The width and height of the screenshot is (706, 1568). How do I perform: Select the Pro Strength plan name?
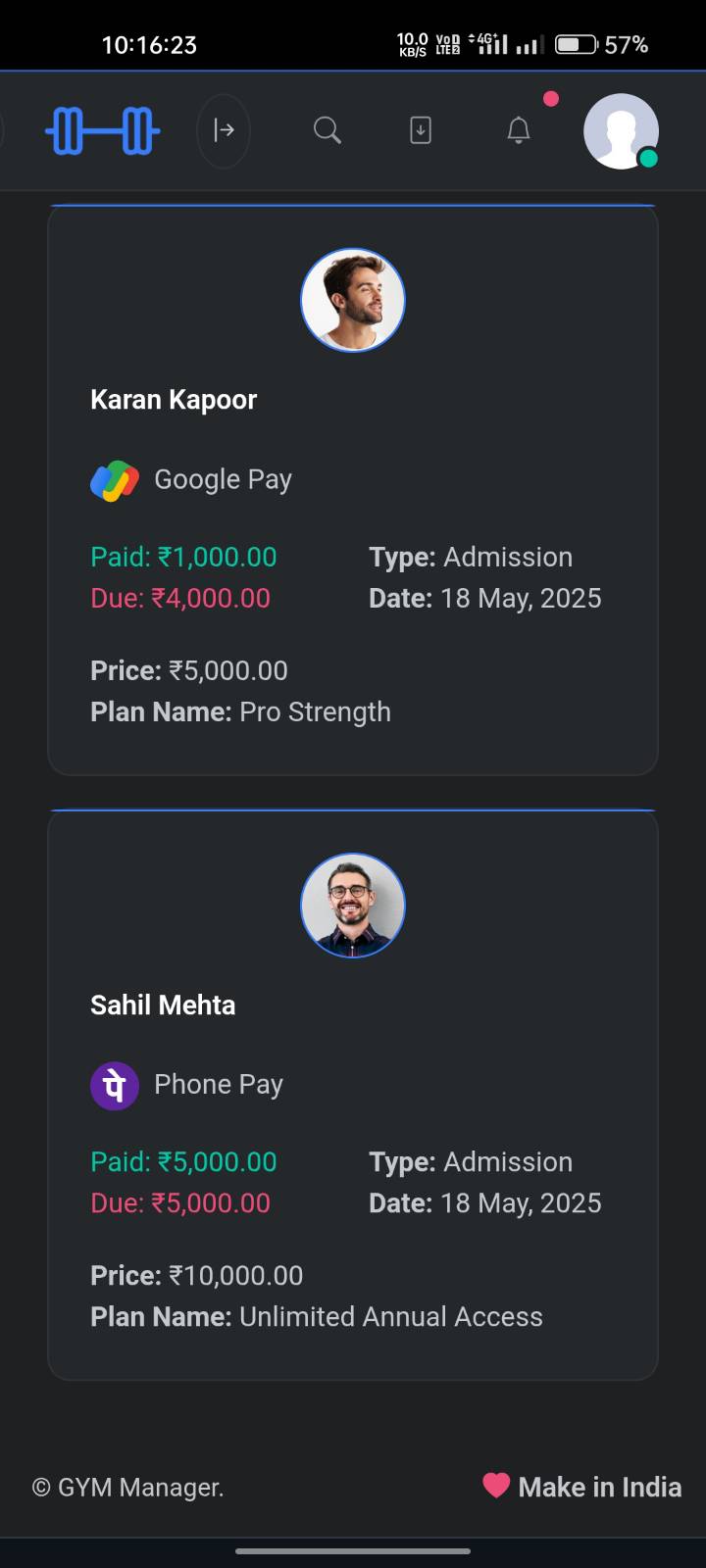(x=315, y=712)
